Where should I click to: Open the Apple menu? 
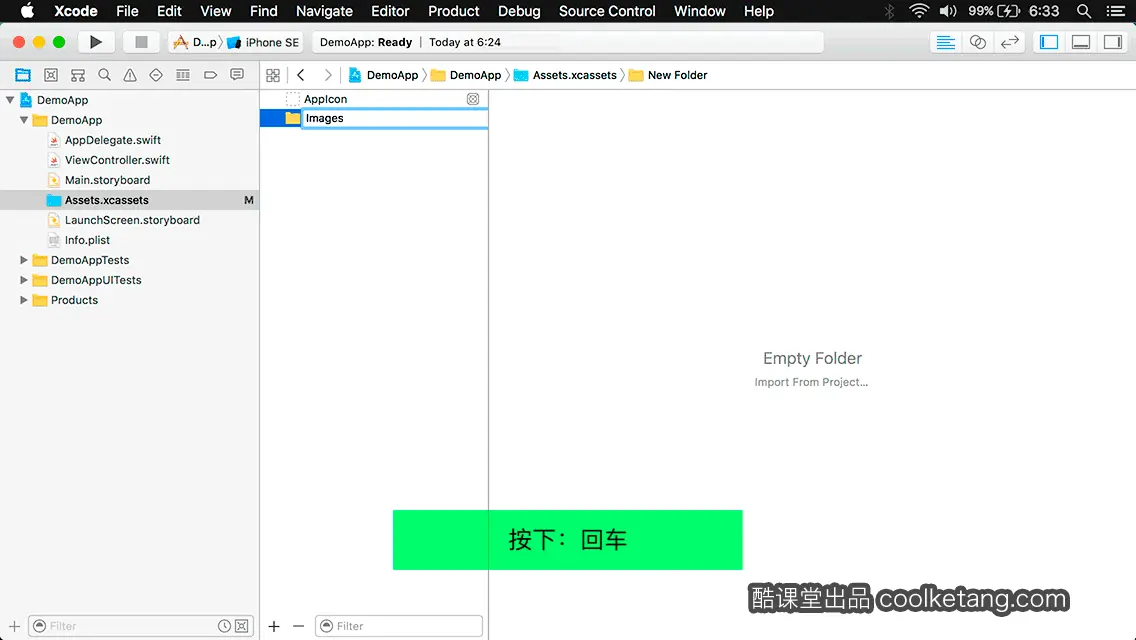pyautogui.click(x=27, y=11)
